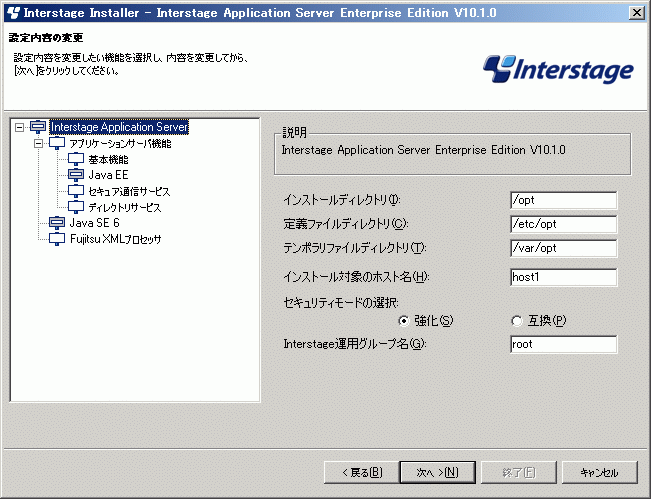The height and width of the screenshot is (499, 651).
Task: Collapse the Interstage Application Server tree root
Action: 19,127
